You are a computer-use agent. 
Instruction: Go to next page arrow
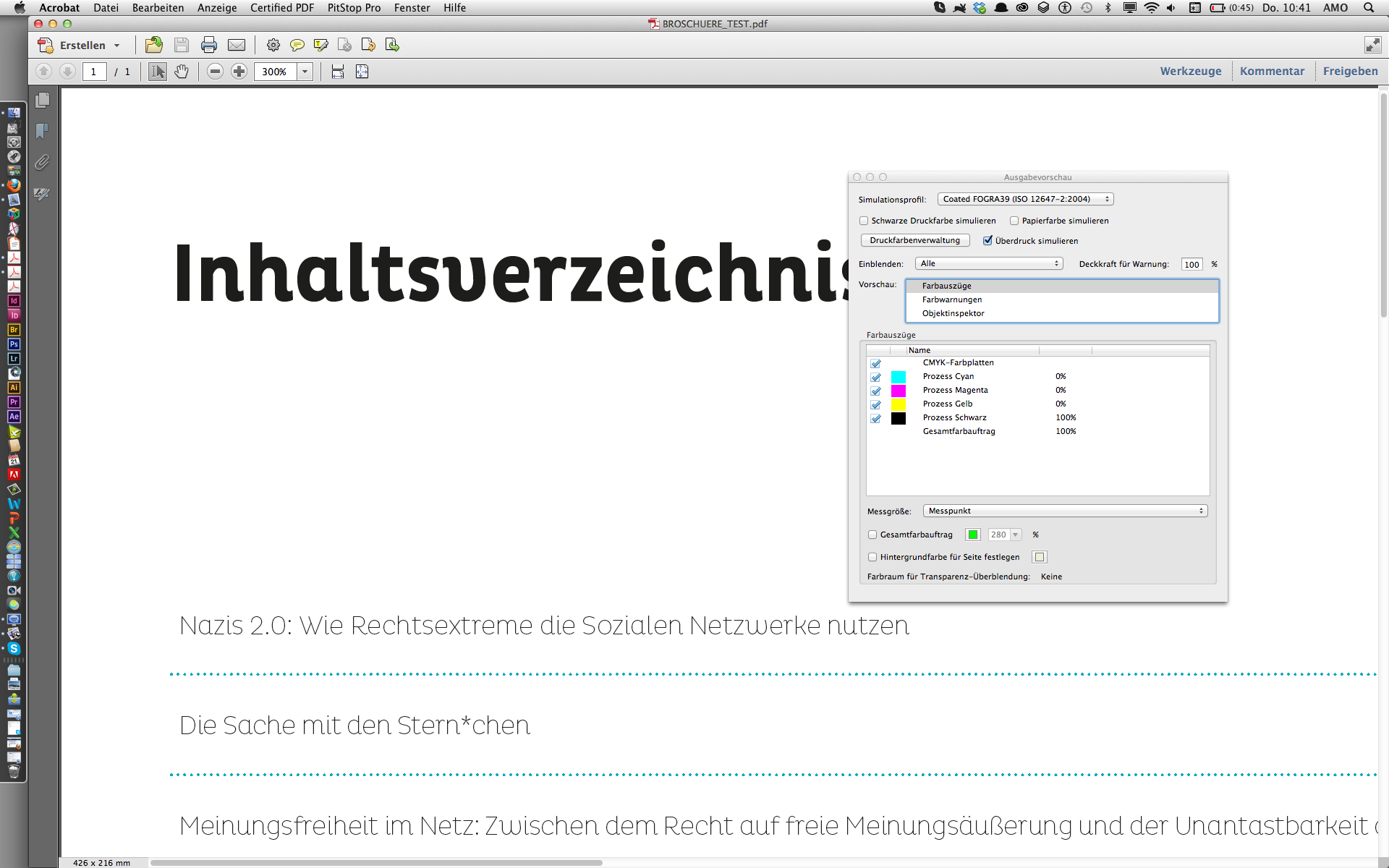(x=67, y=71)
